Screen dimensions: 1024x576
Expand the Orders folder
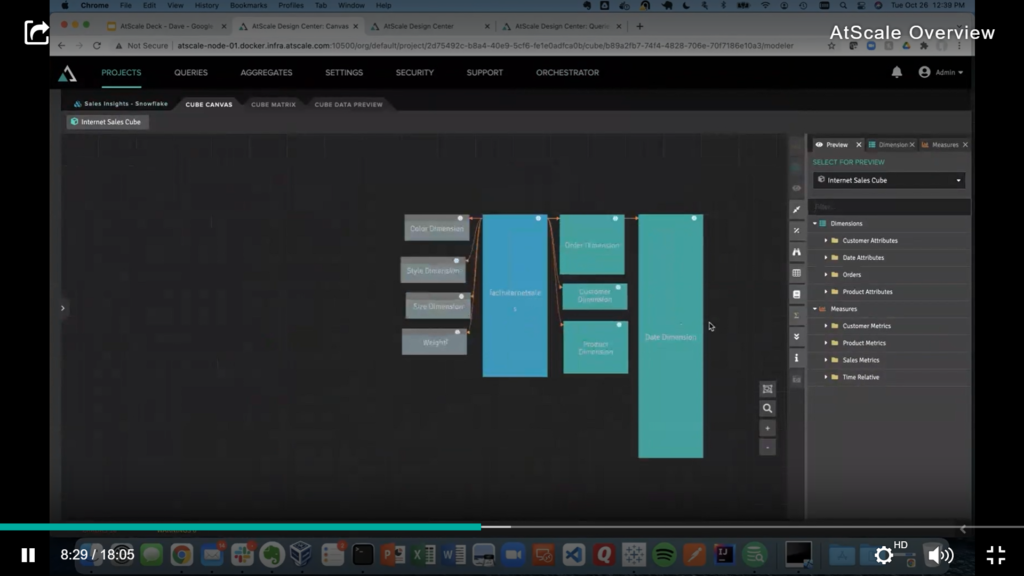click(x=825, y=274)
